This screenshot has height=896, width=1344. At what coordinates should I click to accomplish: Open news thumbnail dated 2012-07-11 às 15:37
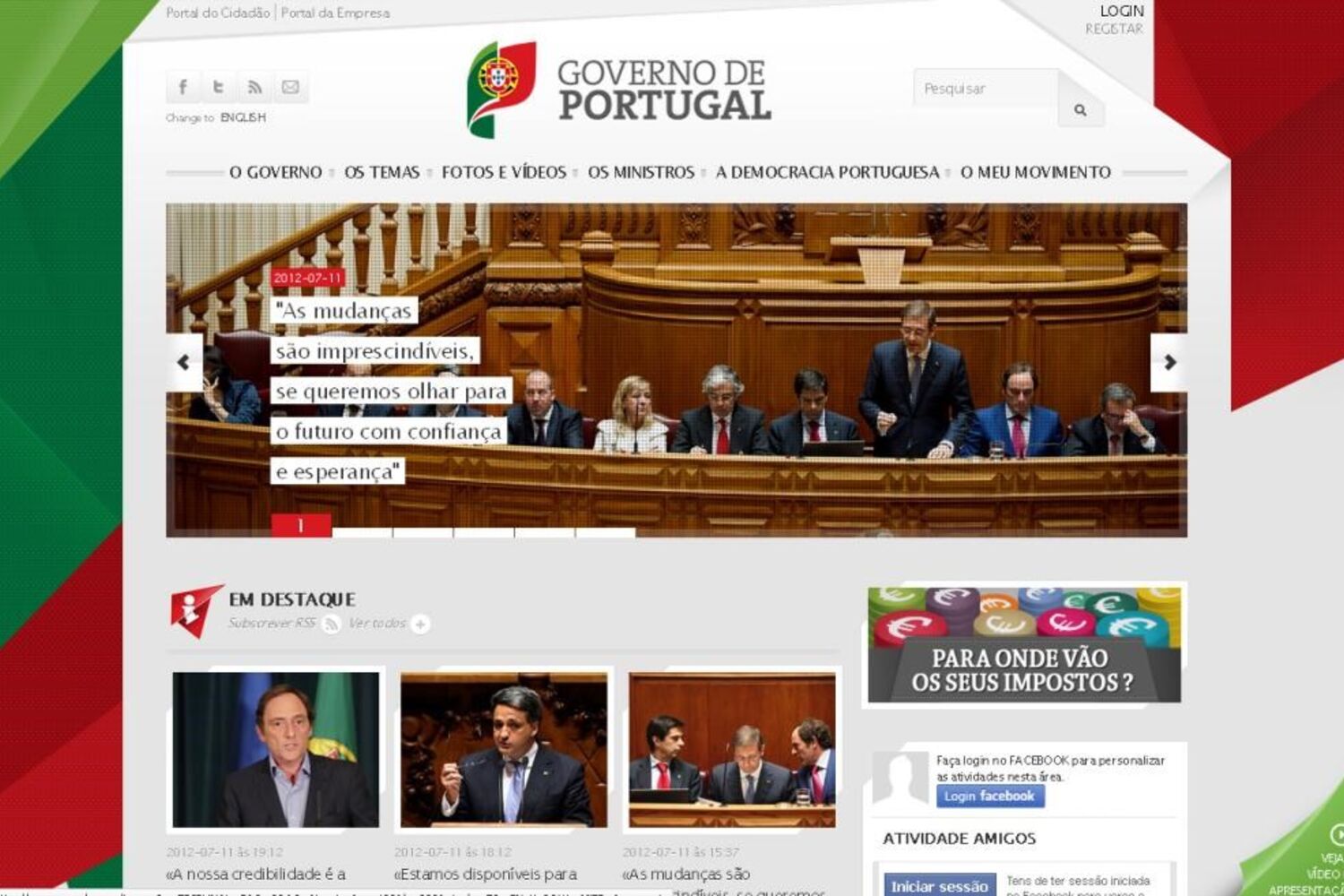732,749
